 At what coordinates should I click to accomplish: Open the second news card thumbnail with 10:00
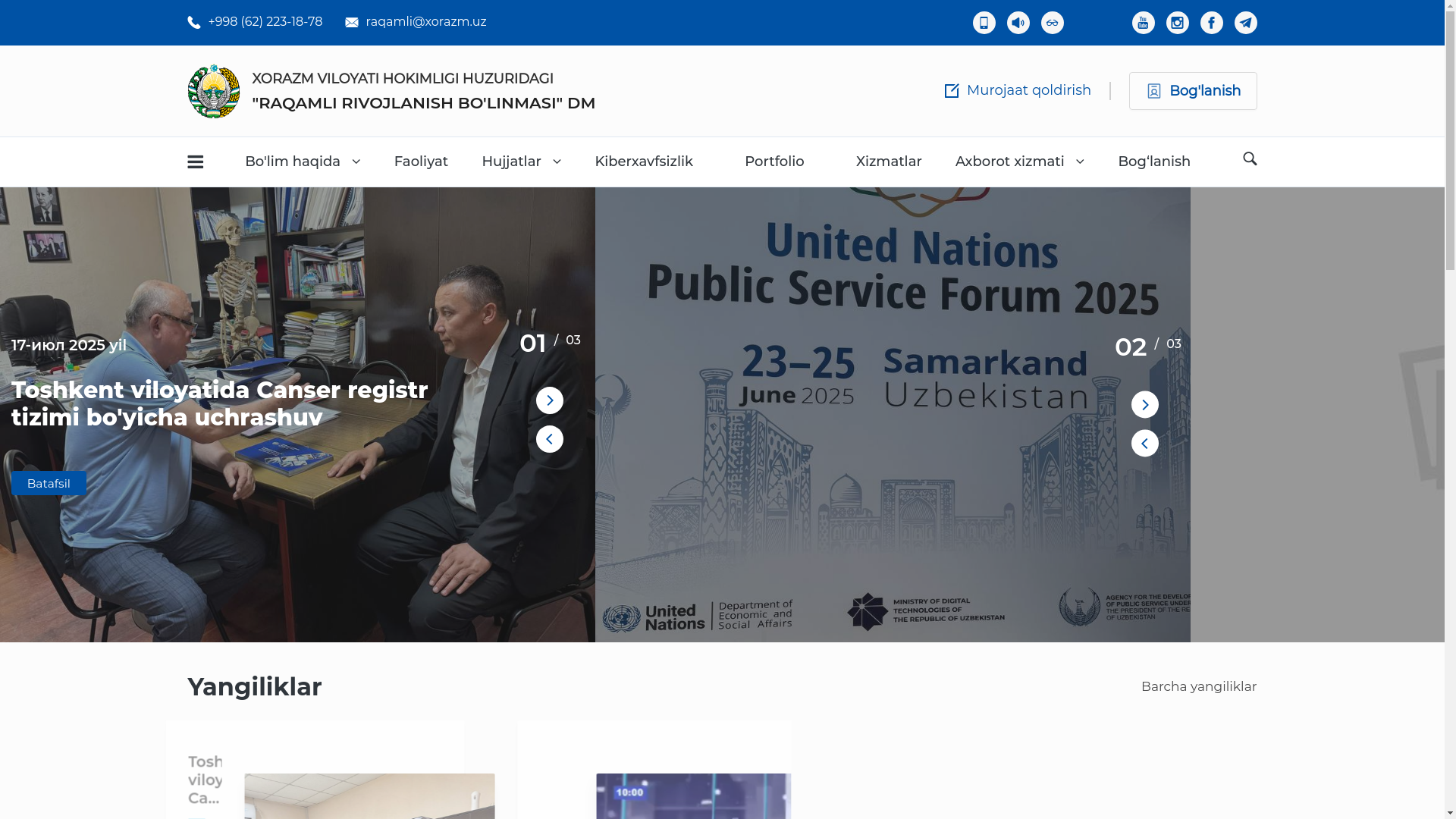[693, 796]
